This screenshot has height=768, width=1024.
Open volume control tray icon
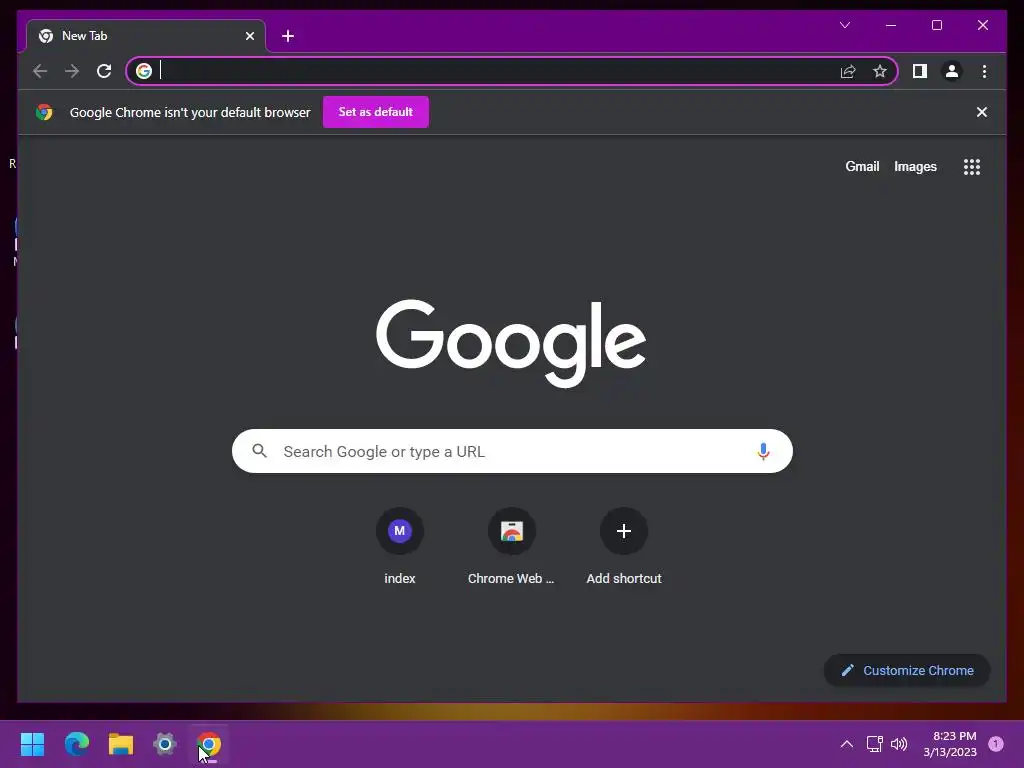(899, 744)
